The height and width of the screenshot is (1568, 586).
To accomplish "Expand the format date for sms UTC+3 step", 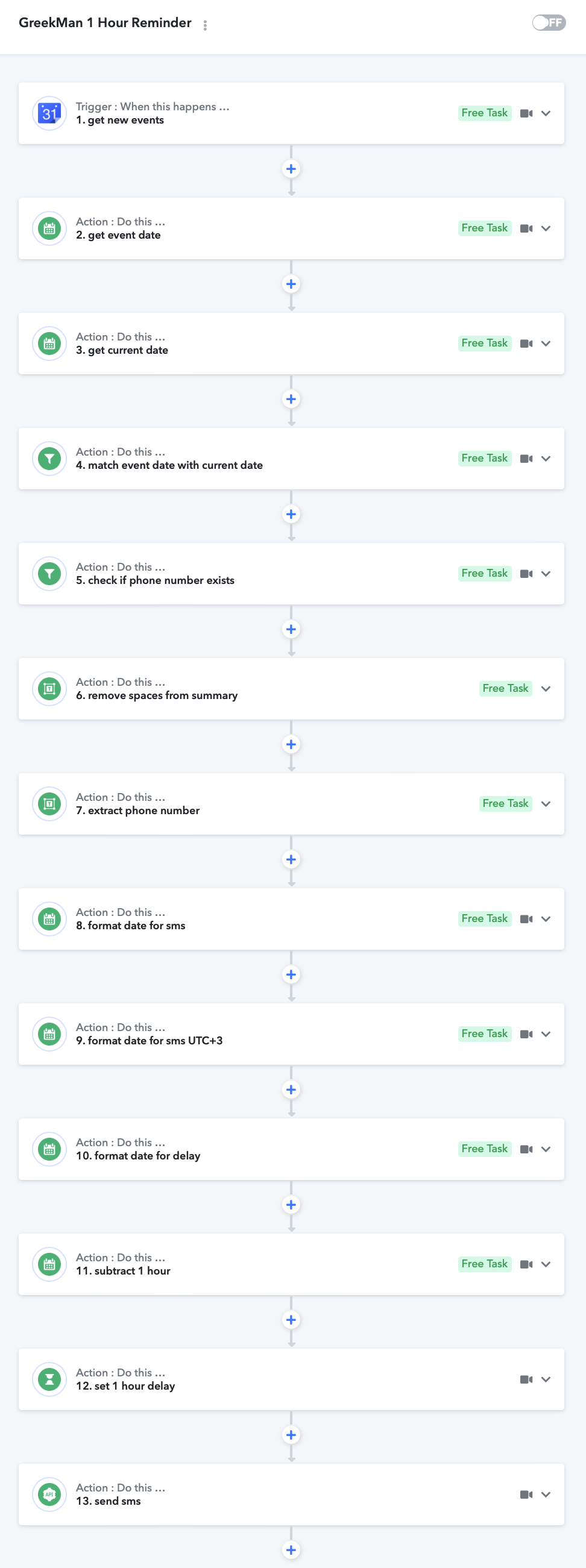I will point(546,1033).
